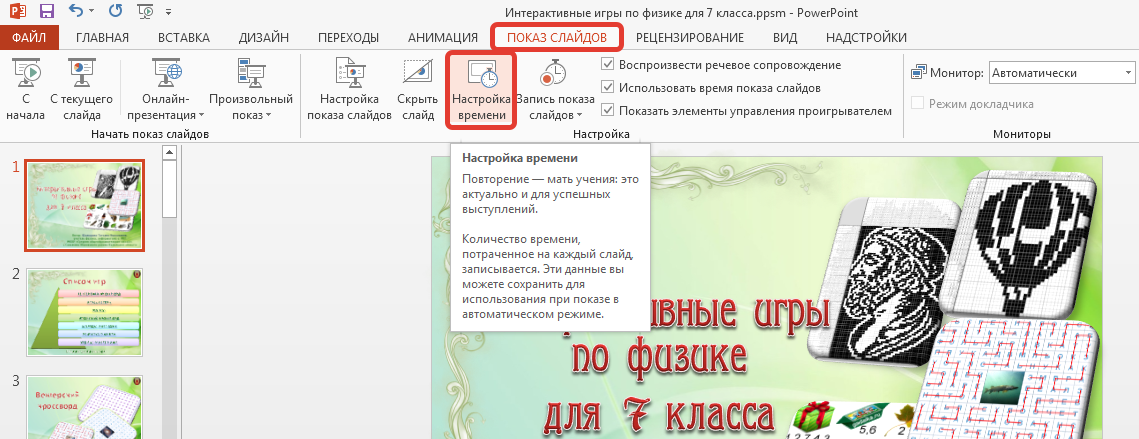This screenshot has height=439, width=1139.
Task: Open the Онлайн-презентация dropdown
Action: (165, 100)
